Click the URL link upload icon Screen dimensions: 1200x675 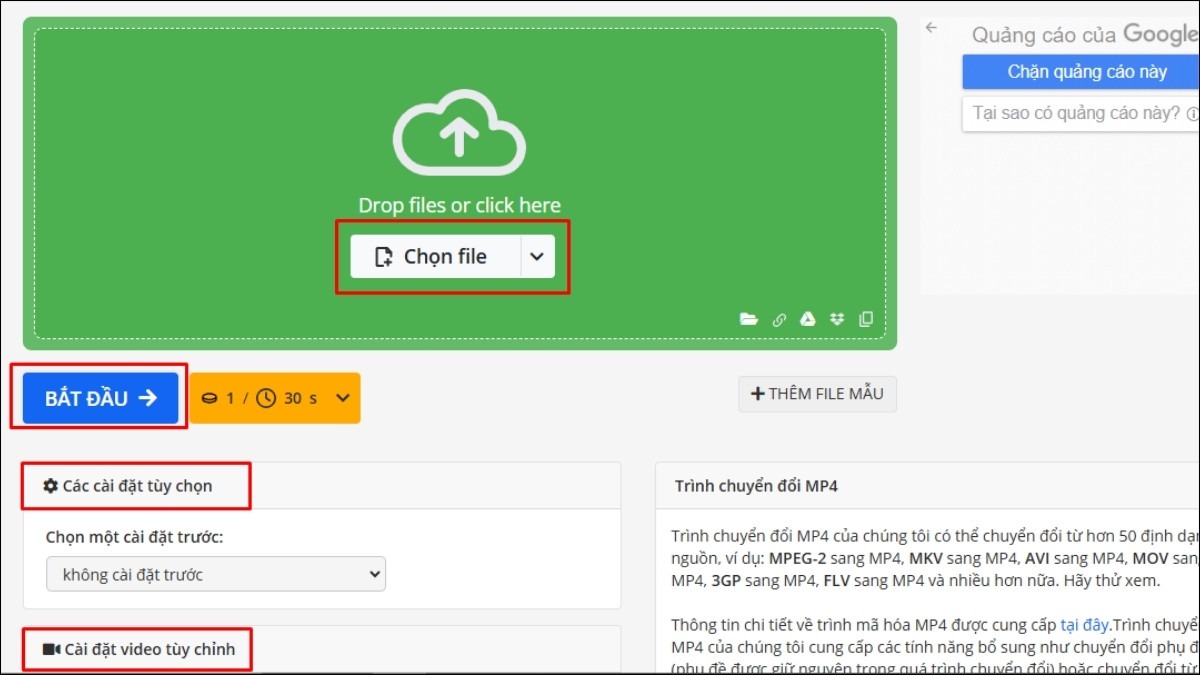pos(779,320)
